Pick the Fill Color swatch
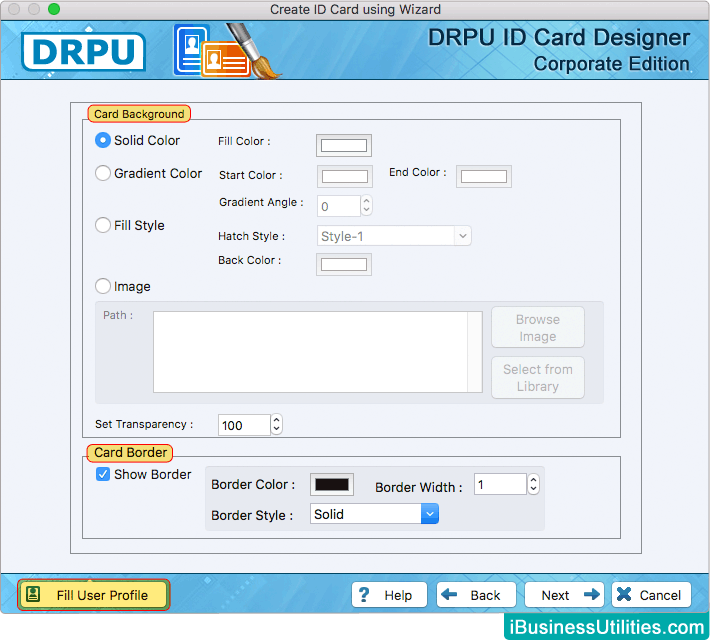The width and height of the screenshot is (710, 640). (344, 145)
